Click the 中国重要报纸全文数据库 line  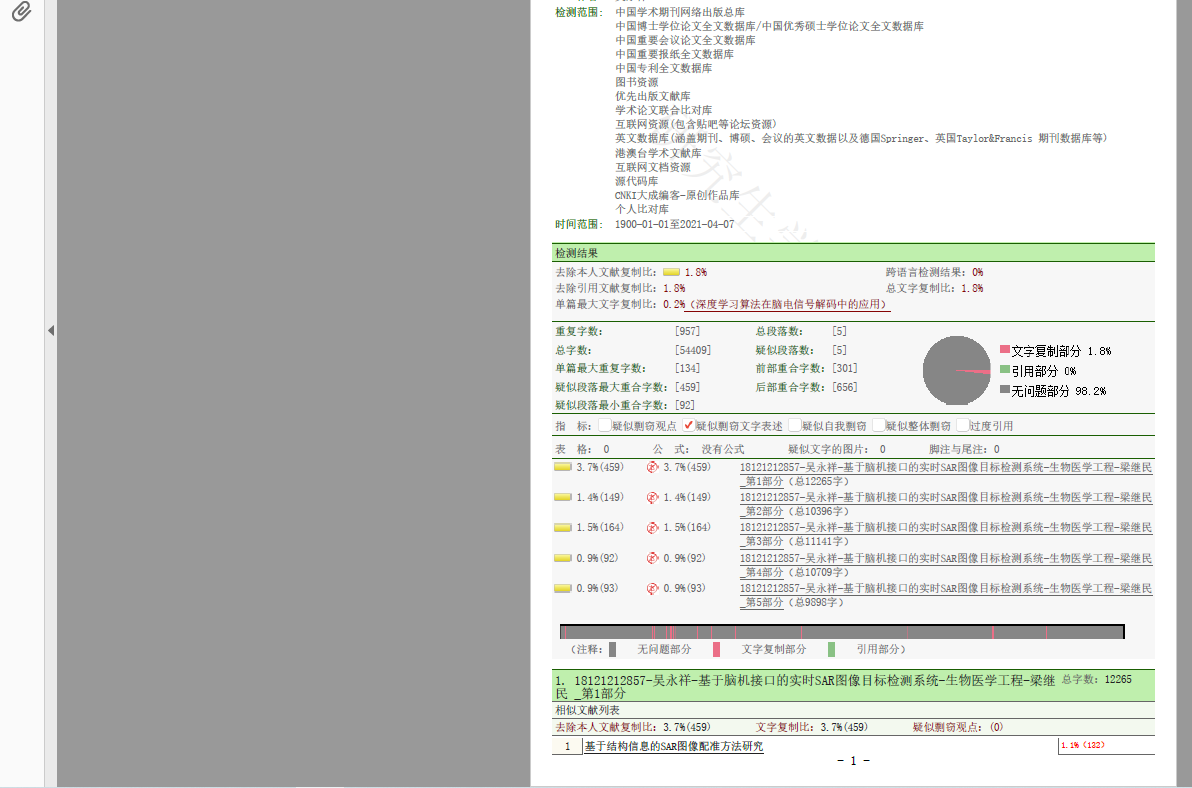click(x=674, y=54)
